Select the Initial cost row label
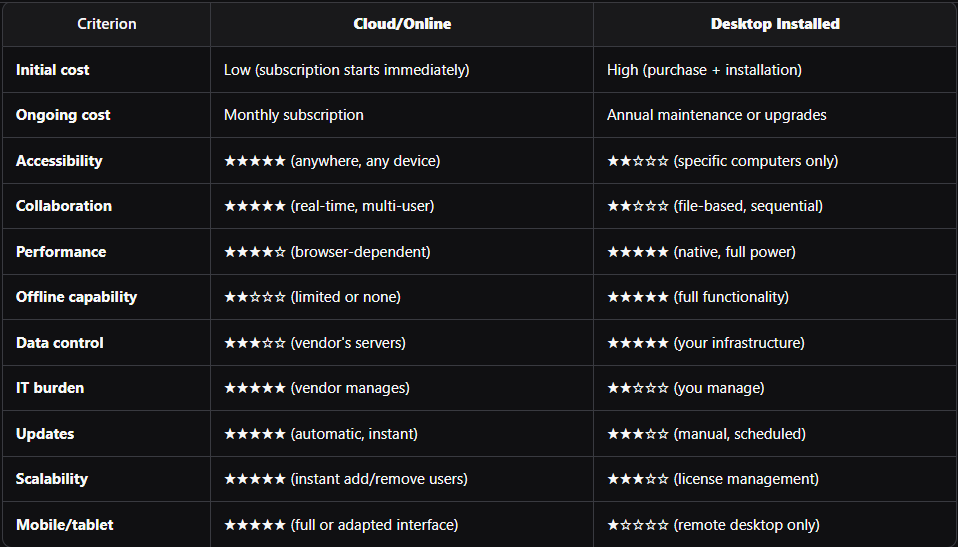Viewport: 958px width, 547px height. point(53,70)
